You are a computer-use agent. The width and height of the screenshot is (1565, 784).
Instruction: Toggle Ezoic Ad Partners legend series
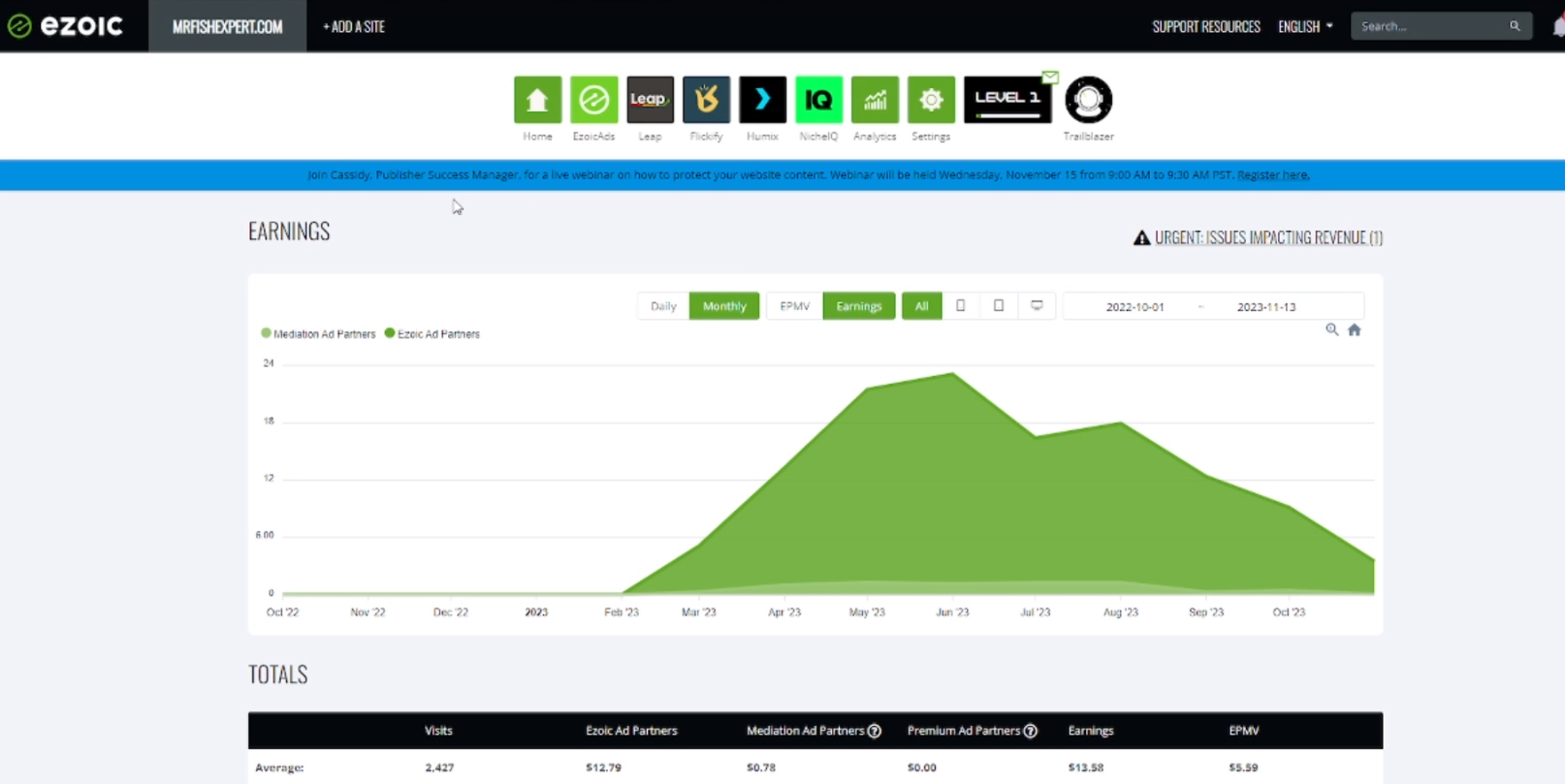[x=432, y=333]
